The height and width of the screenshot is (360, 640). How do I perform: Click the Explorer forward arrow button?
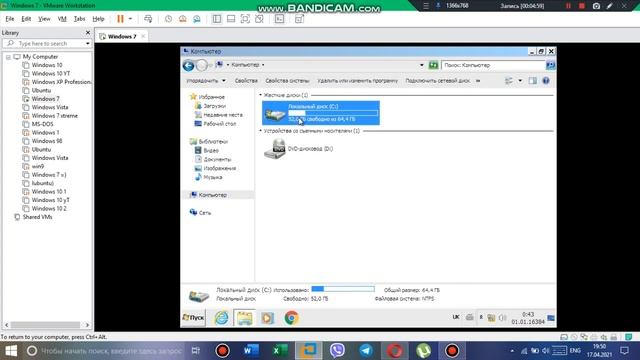pos(202,65)
